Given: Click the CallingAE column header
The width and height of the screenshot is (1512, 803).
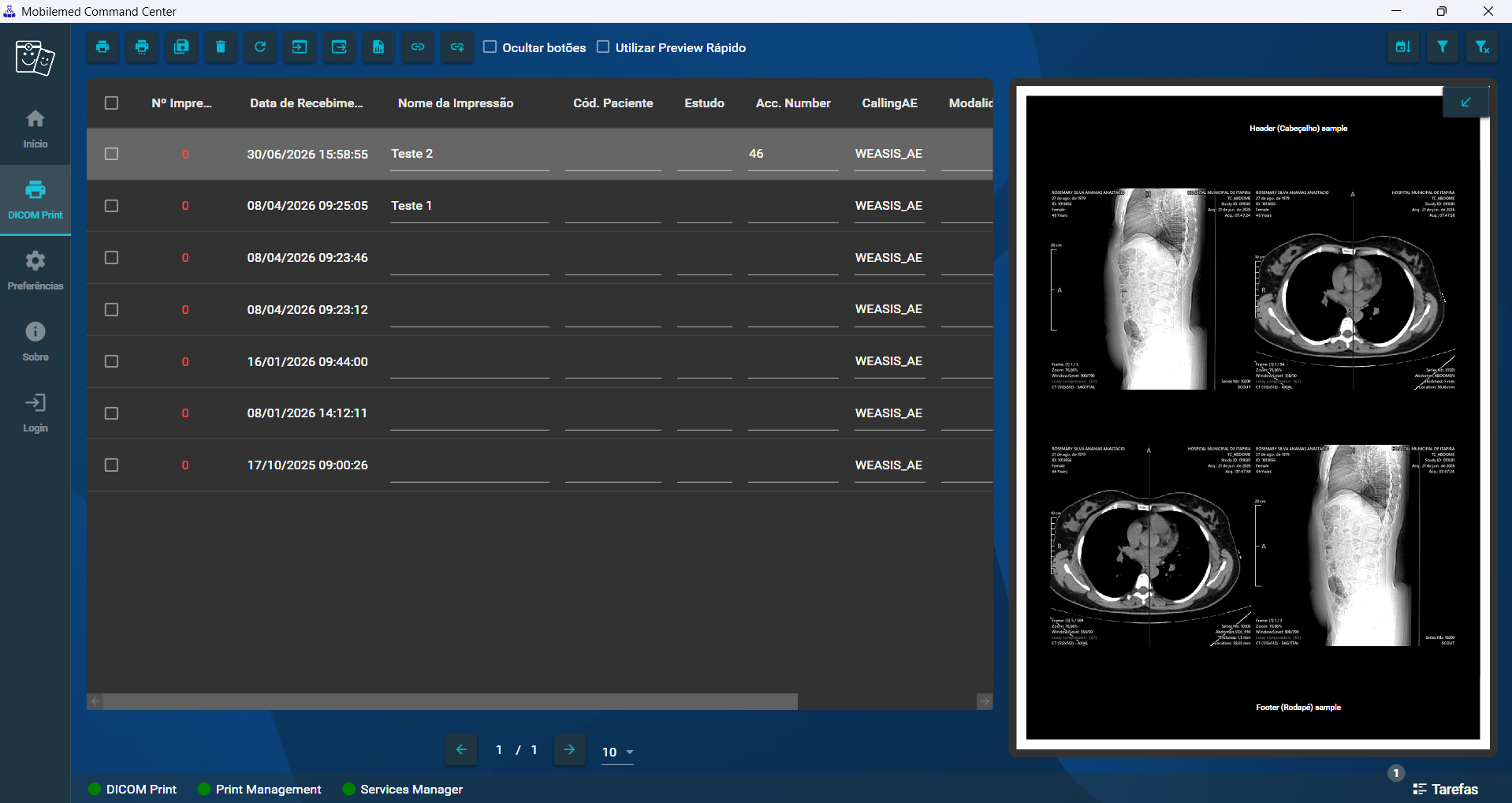Looking at the screenshot, I should click(889, 103).
